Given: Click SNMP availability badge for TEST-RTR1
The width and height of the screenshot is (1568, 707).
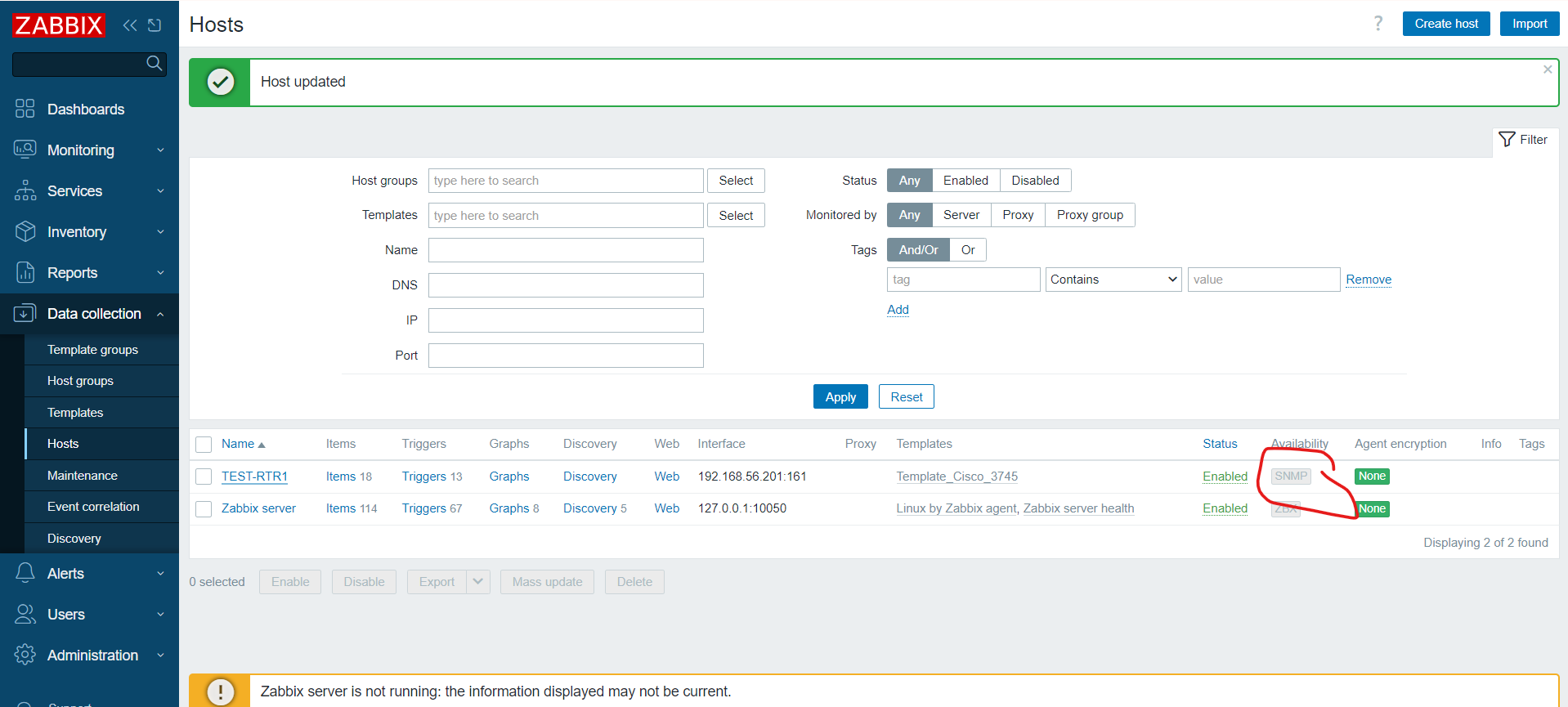Looking at the screenshot, I should [x=1291, y=477].
